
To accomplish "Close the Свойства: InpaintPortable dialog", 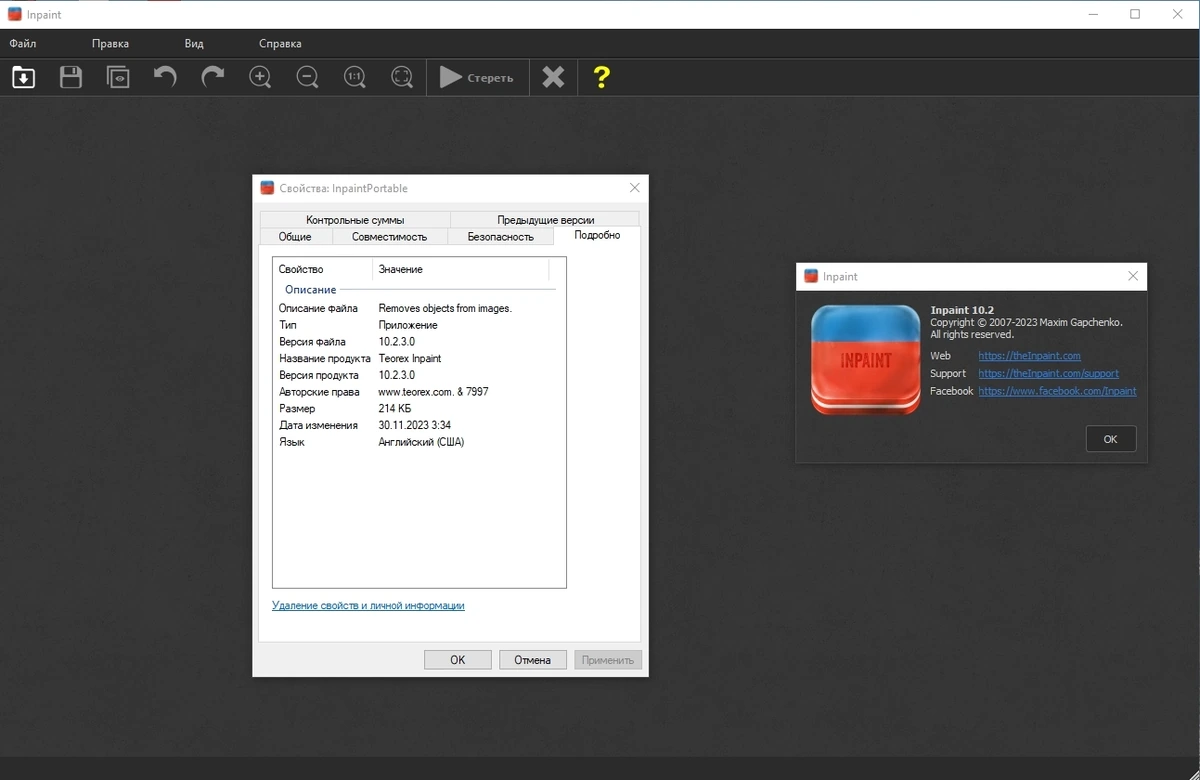I will [x=635, y=188].
